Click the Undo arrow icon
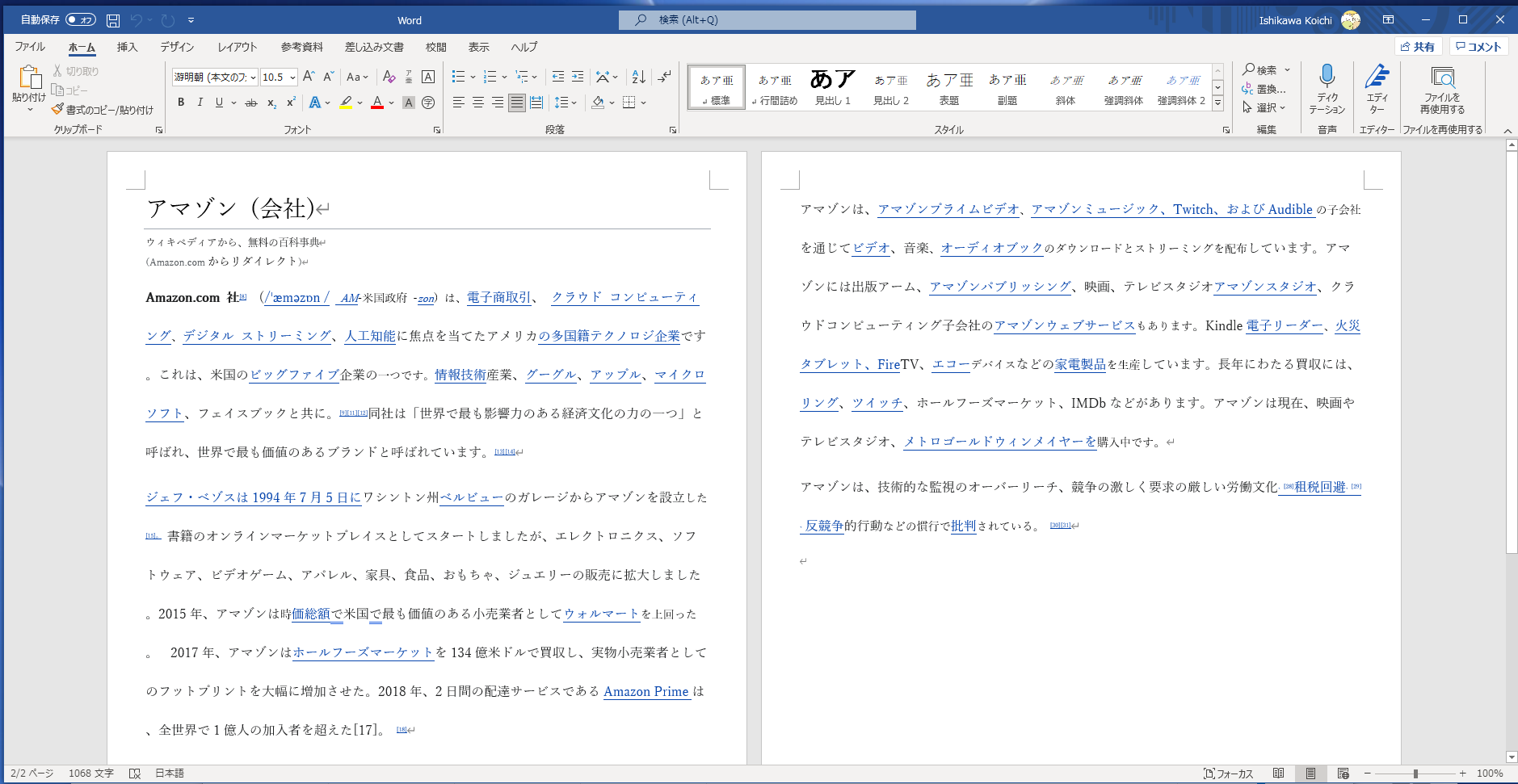This screenshot has height=784, width=1518. 137,20
